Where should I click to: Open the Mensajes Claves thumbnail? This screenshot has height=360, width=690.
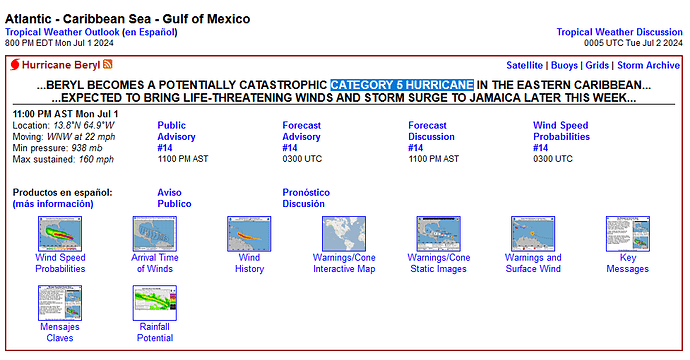(x=60, y=303)
